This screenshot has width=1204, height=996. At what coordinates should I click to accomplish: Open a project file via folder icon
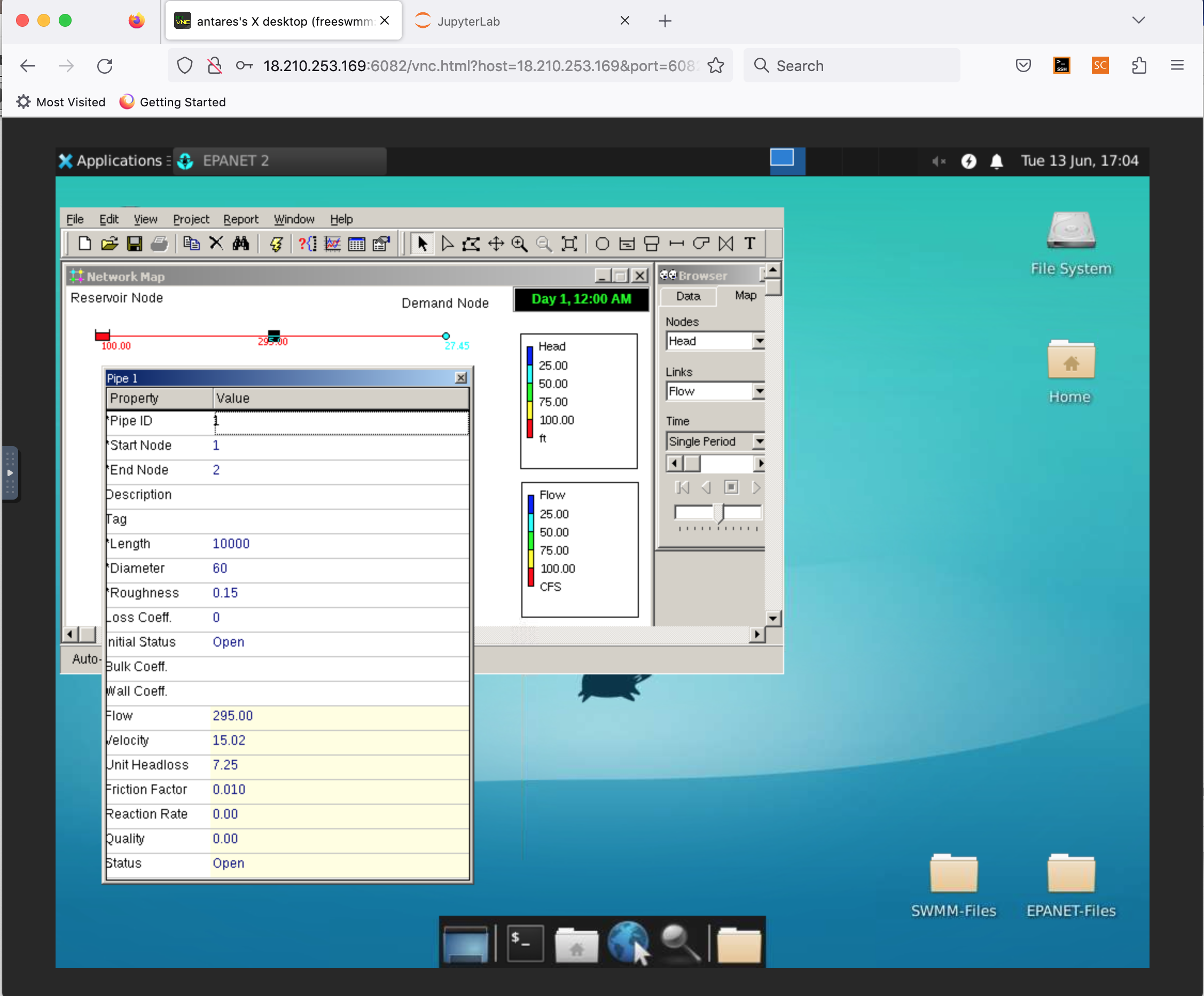[x=109, y=244]
